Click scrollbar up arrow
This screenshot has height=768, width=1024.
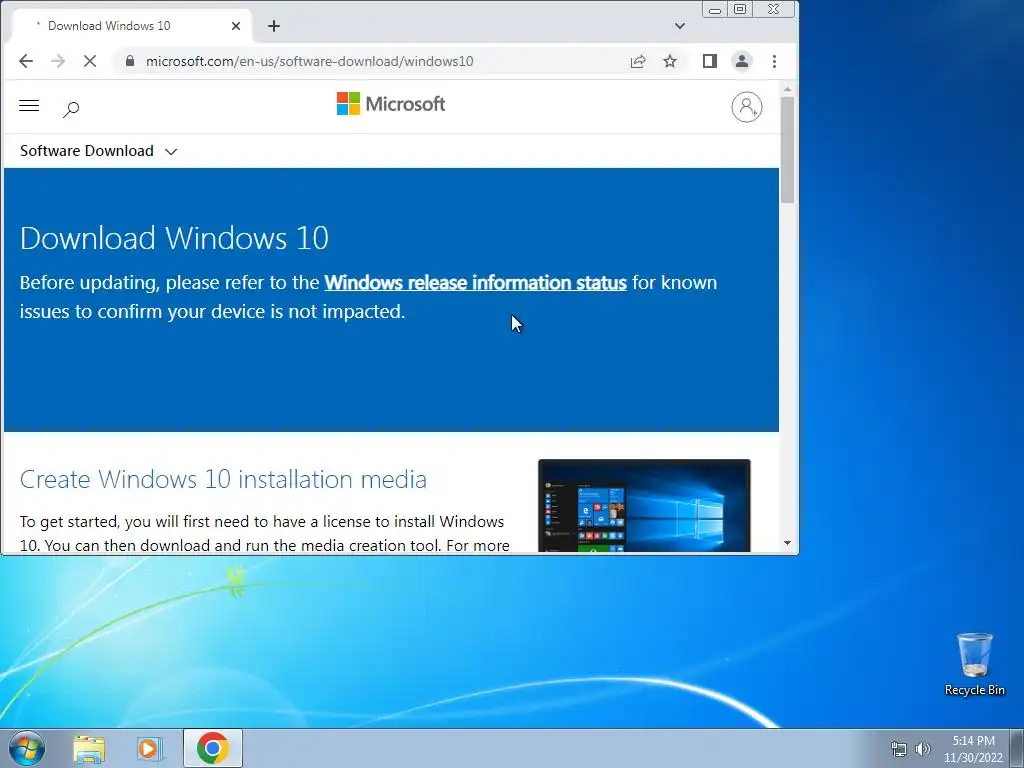click(x=788, y=89)
